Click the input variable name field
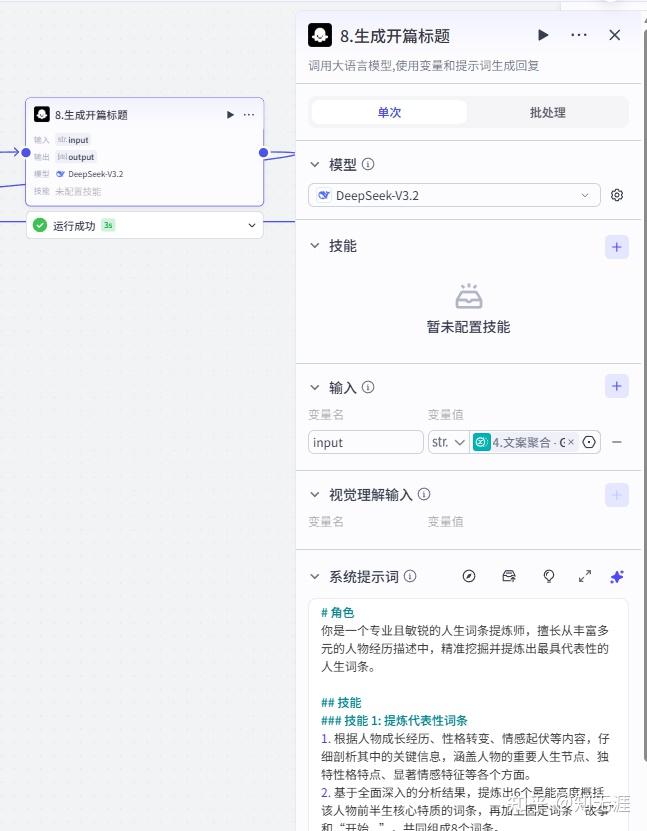 tap(366, 442)
